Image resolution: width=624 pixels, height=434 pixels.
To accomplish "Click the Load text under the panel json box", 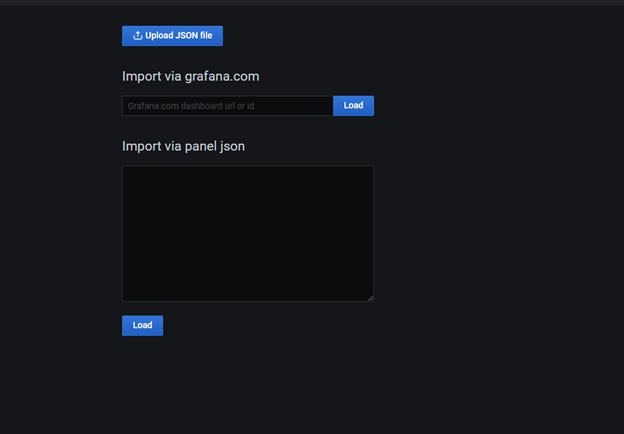I will (142, 325).
